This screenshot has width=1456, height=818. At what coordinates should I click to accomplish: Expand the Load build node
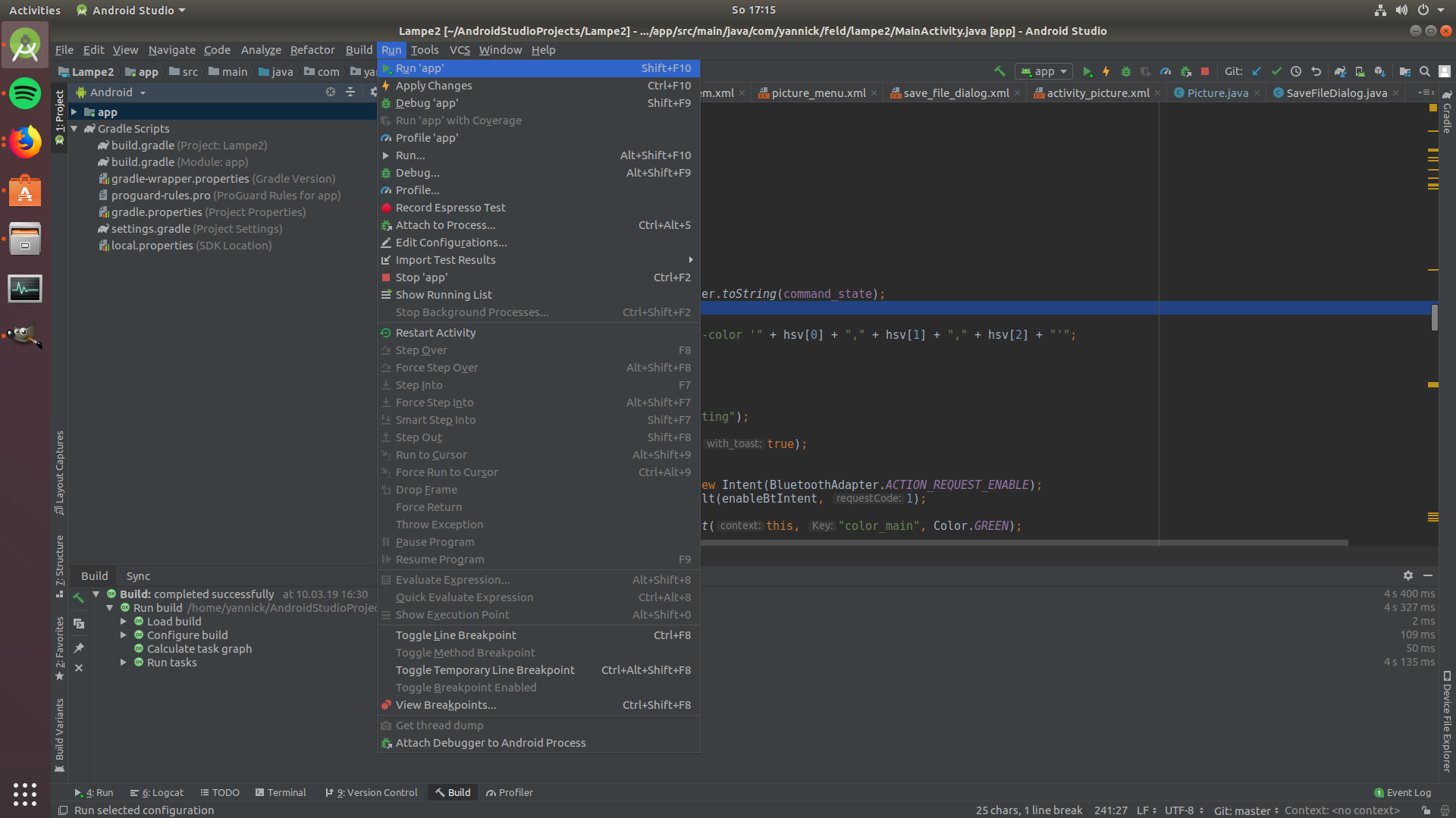pos(124,622)
